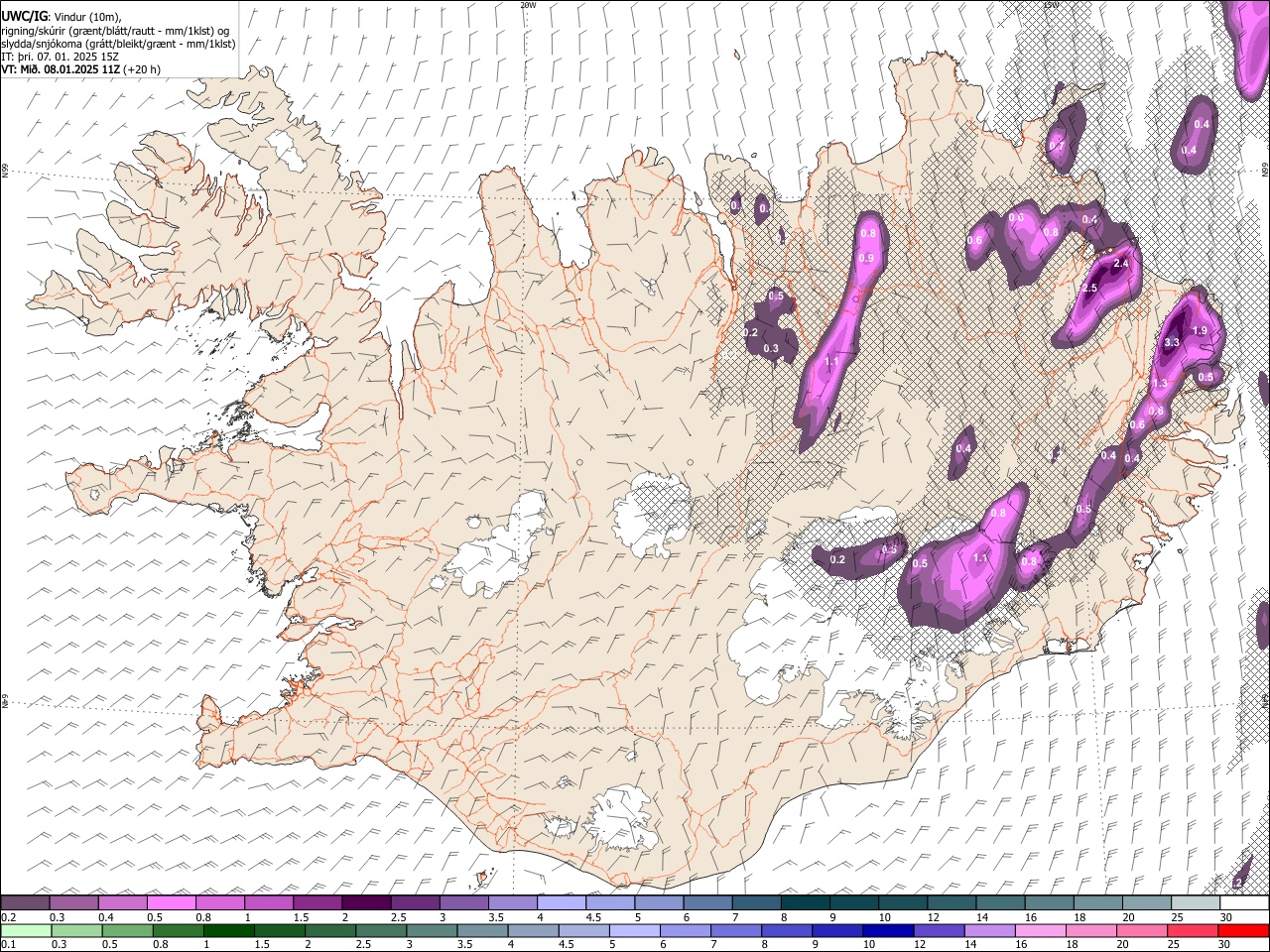Viewport: 1270px width, 952px height.
Task: Click the 'VT: Mið. 08.01.2025 11Z (+20 h)' line
Action: [x=81, y=69]
